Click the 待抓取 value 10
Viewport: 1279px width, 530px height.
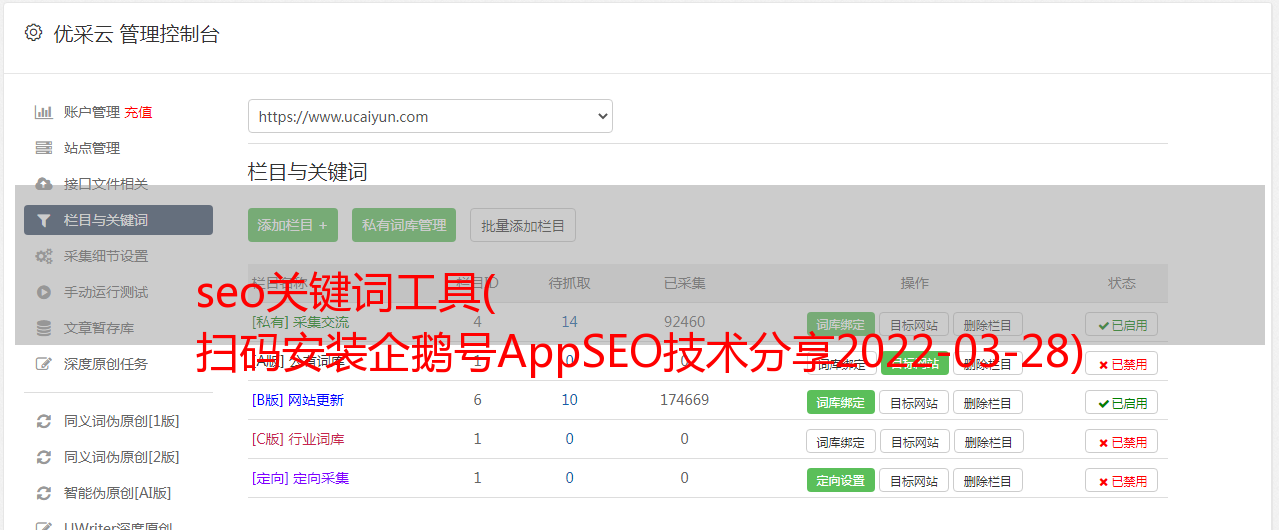point(569,400)
